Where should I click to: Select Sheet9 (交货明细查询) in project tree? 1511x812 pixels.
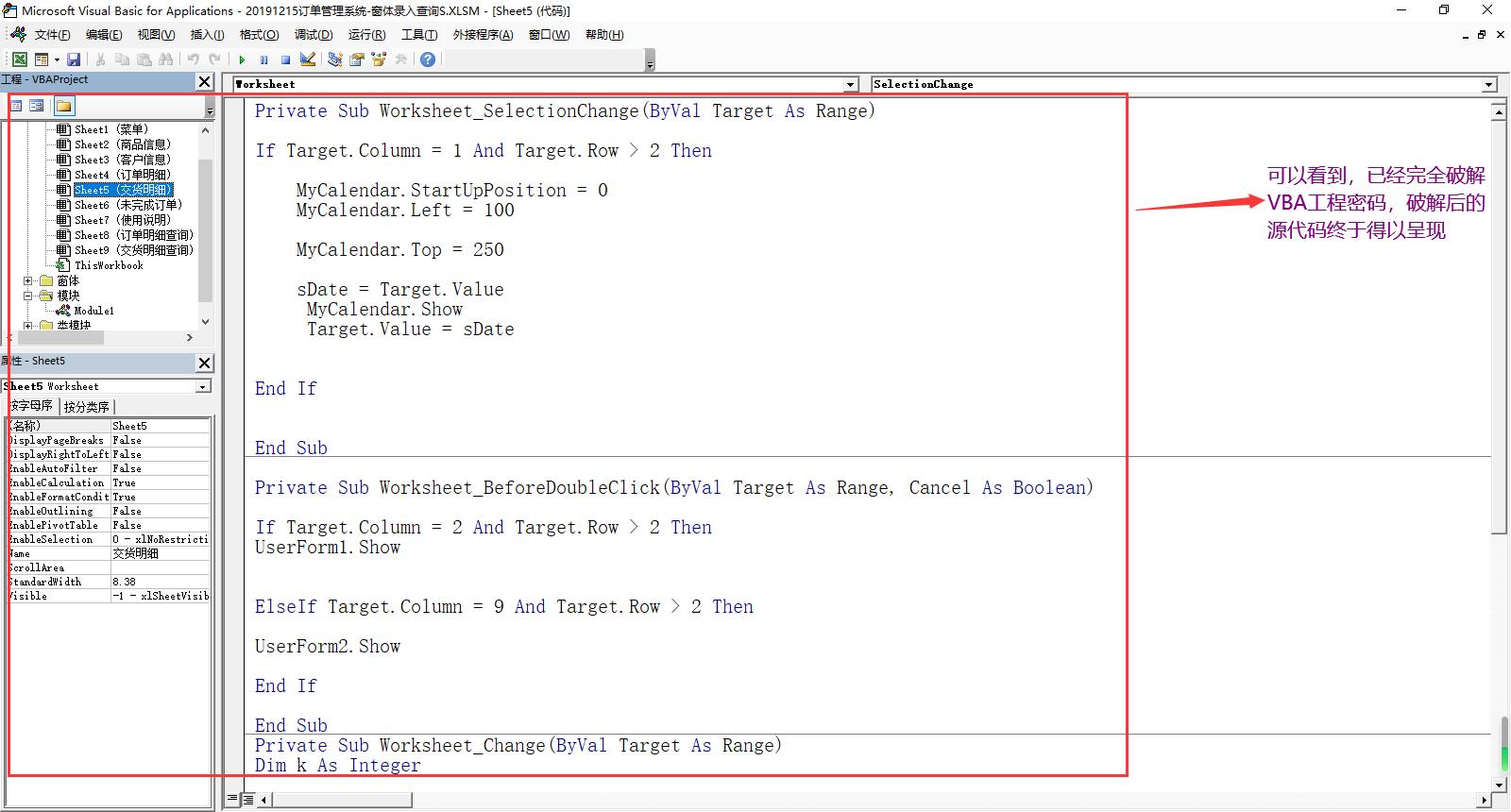133,250
